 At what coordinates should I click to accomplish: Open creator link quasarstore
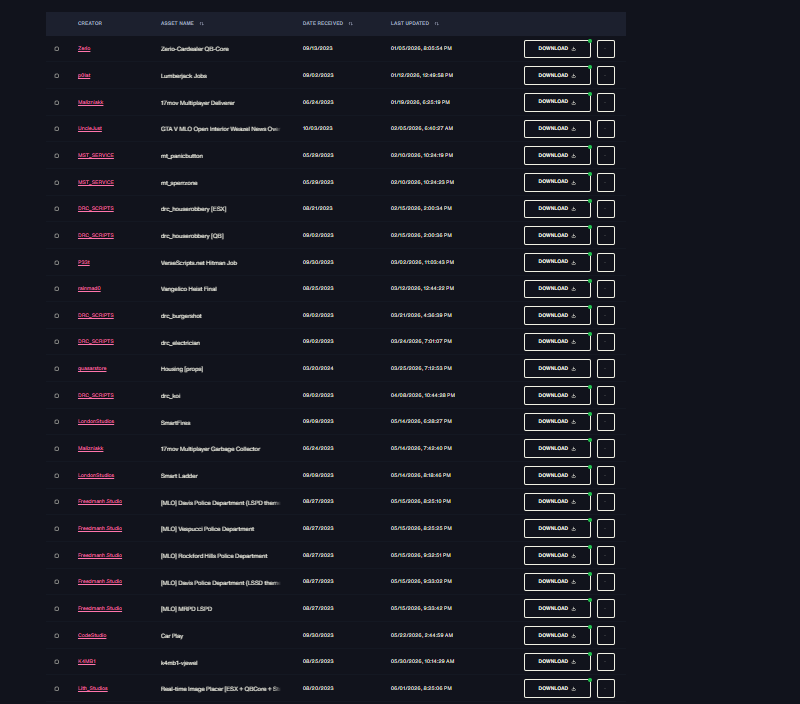click(x=92, y=368)
